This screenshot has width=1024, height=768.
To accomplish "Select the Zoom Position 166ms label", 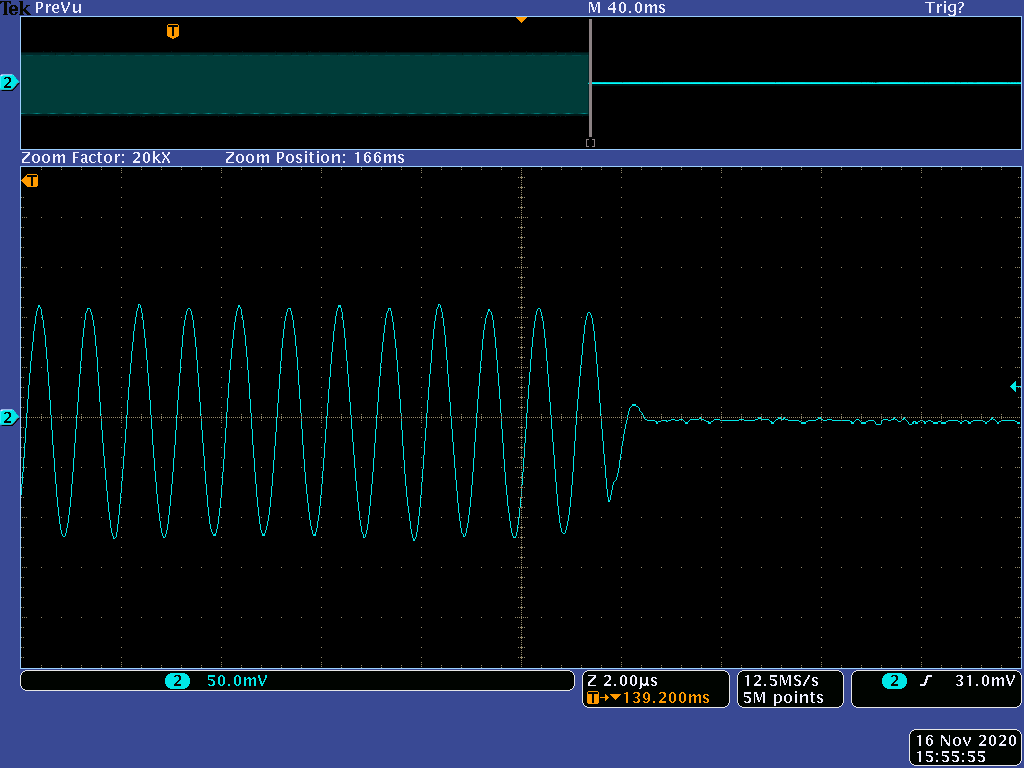I will [315, 158].
